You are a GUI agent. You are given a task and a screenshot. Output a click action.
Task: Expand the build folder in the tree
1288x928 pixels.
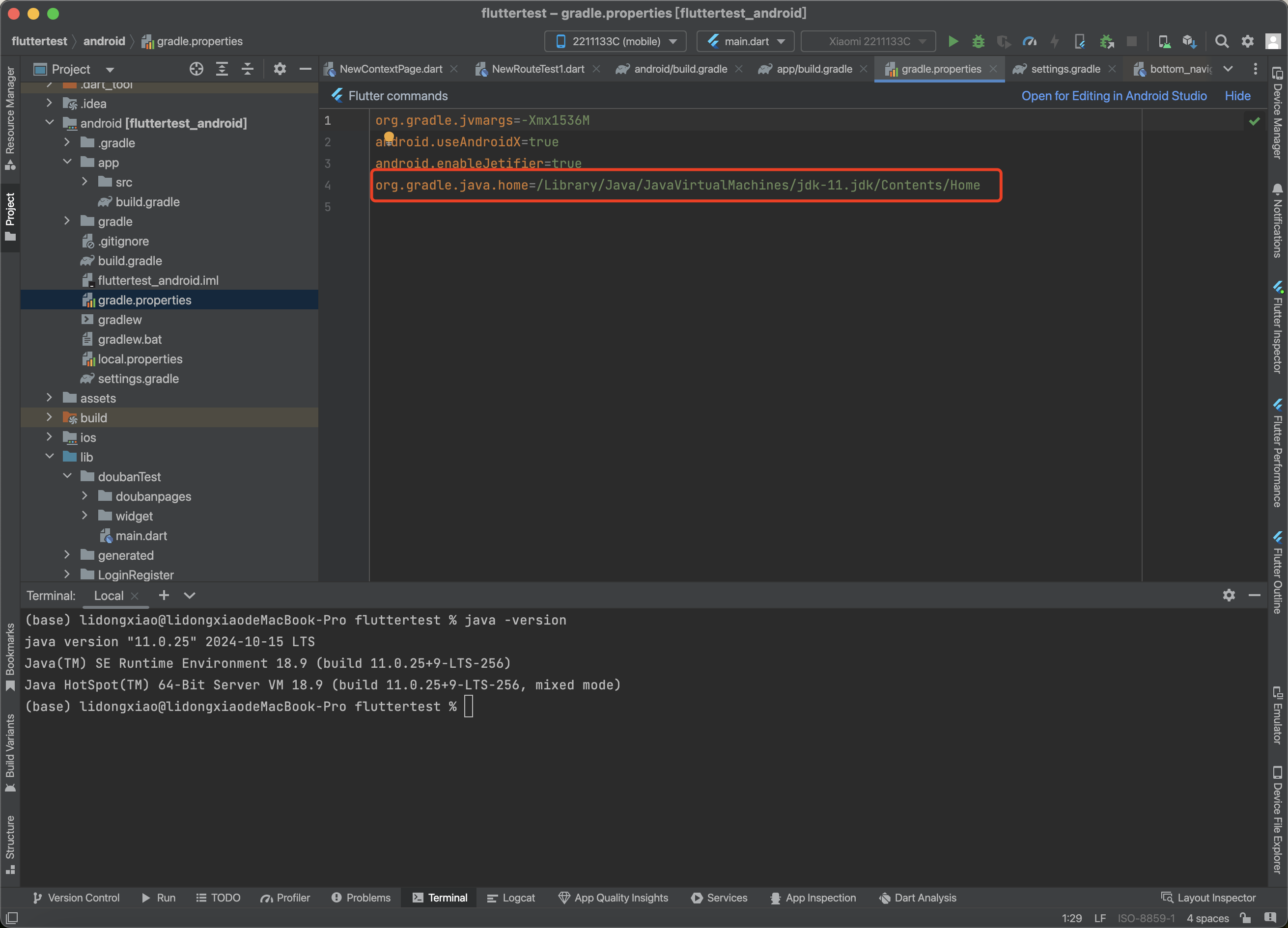[50, 418]
